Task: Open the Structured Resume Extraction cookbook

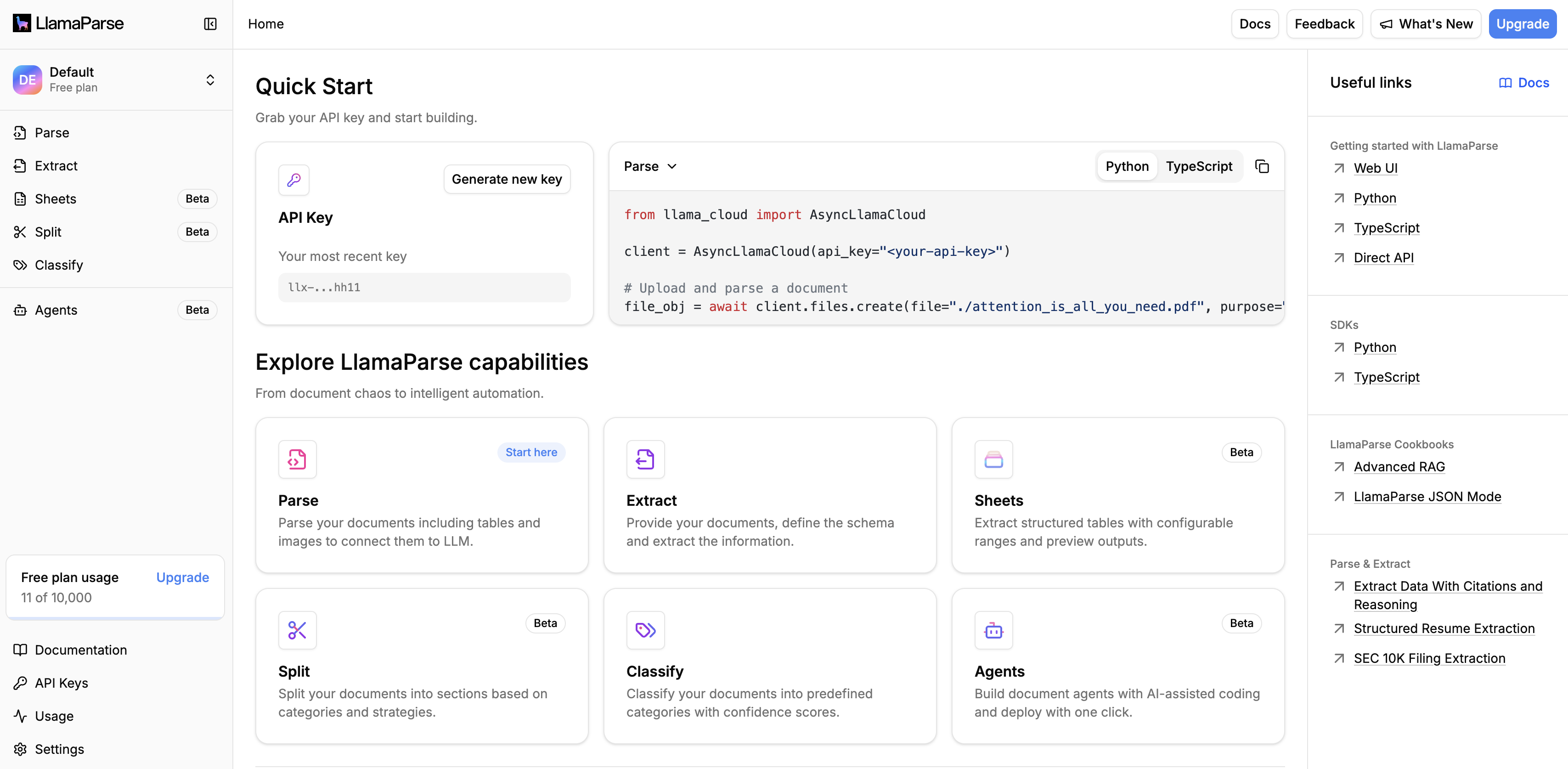Action: click(1444, 628)
